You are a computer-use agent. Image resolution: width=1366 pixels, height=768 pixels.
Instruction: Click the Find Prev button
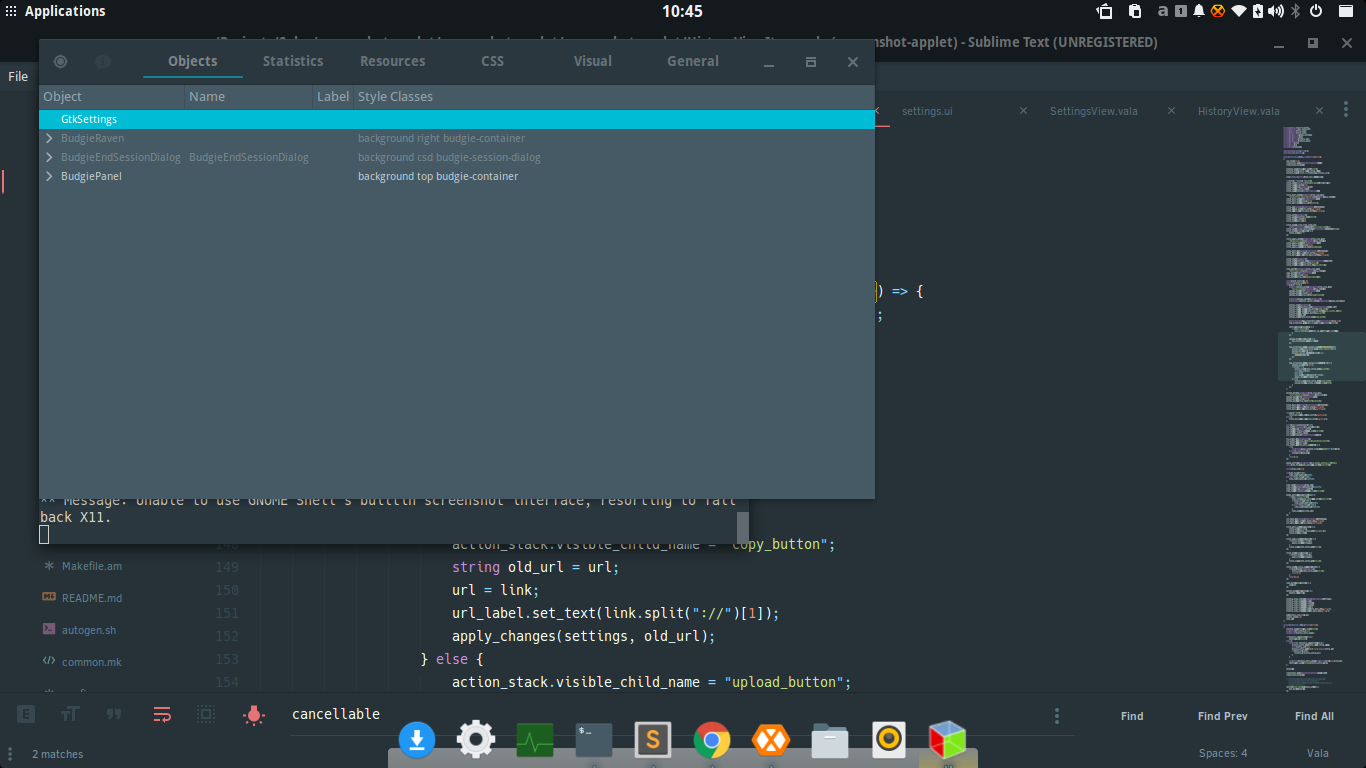coord(1222,716)
